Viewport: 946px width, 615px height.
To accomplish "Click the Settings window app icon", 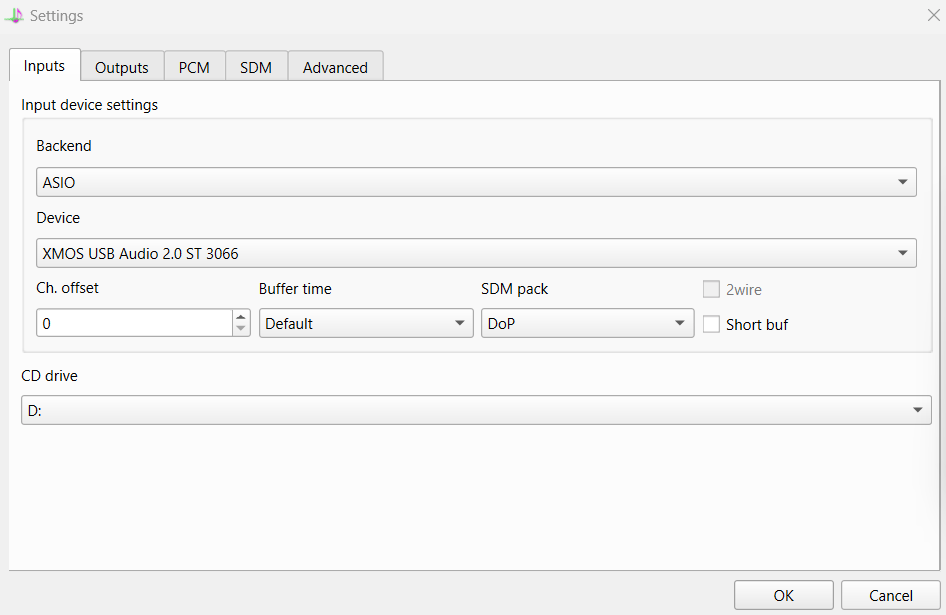I will pyautogui.click(x=14, y=16).
